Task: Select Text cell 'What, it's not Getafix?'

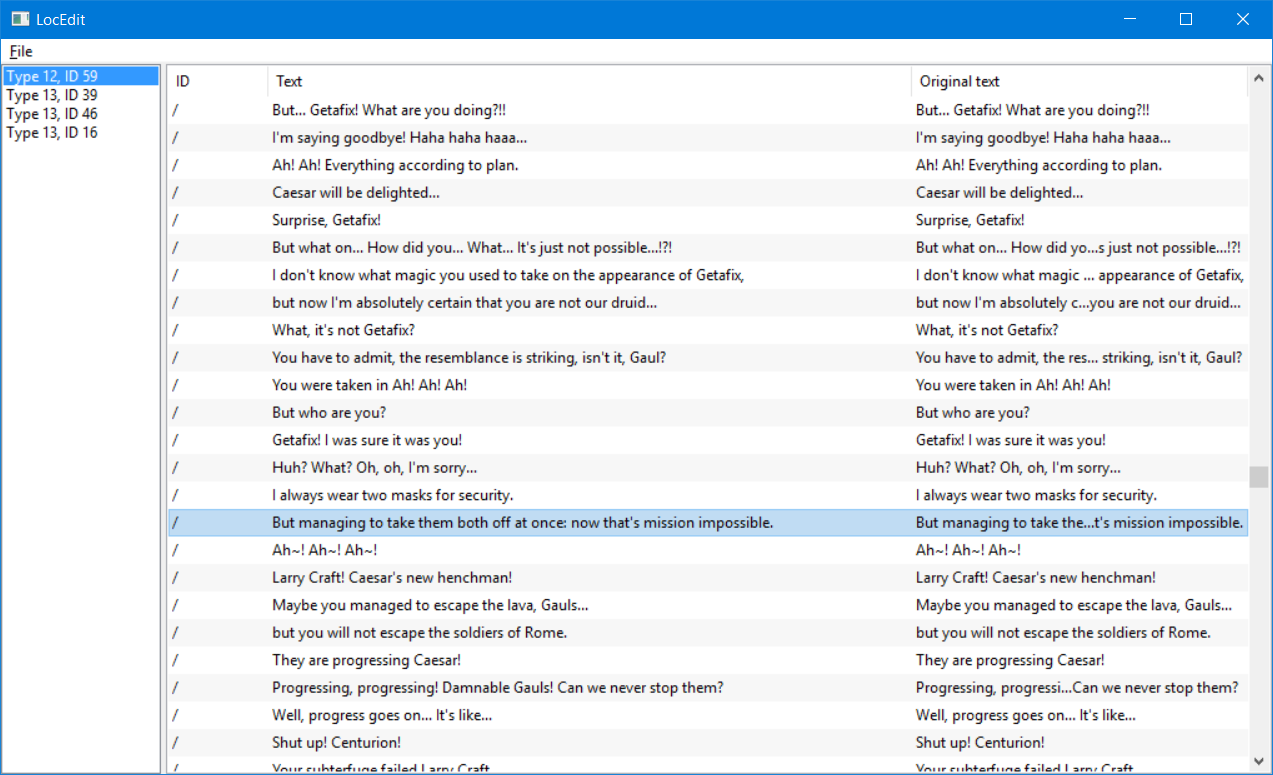Action: coord(343,330)
